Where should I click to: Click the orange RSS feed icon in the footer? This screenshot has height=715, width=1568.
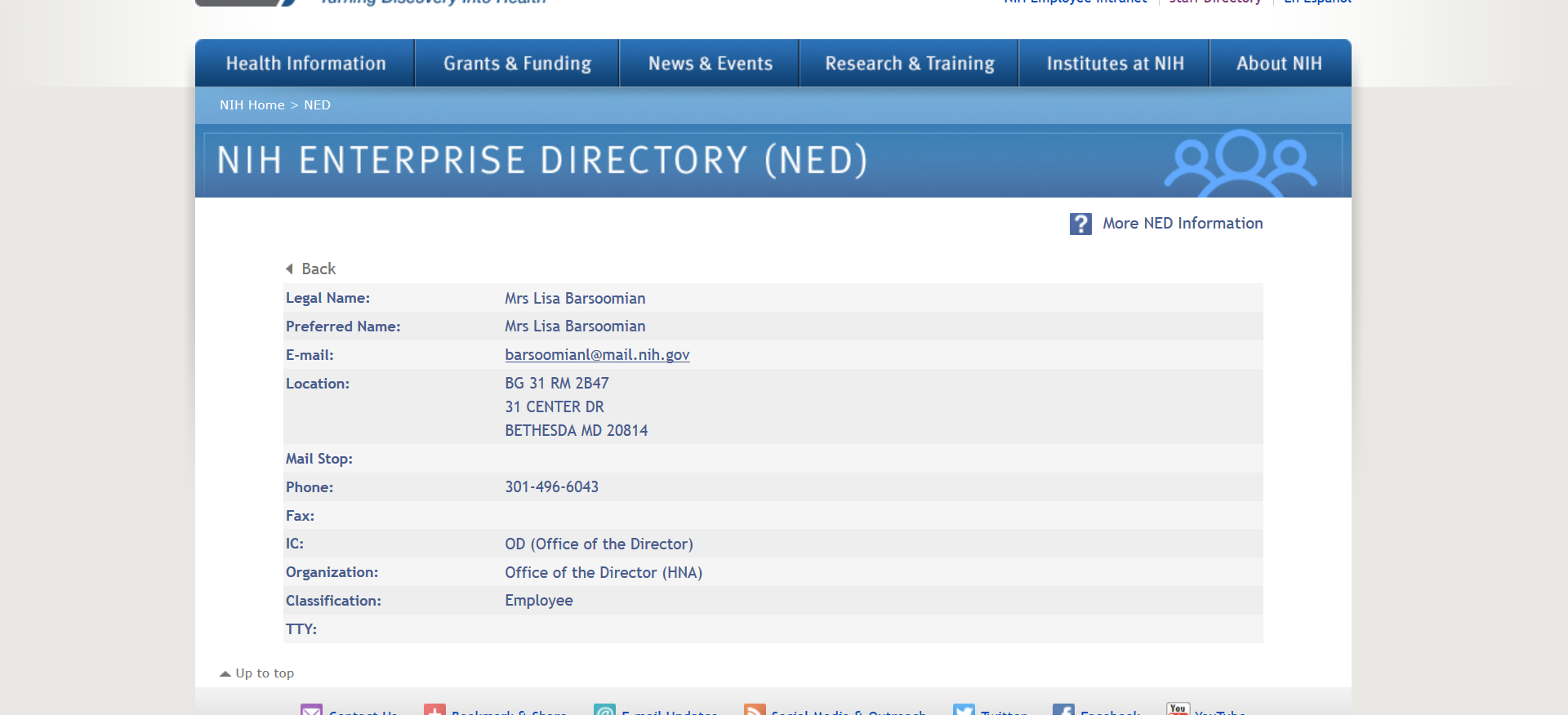coord(755,710)
